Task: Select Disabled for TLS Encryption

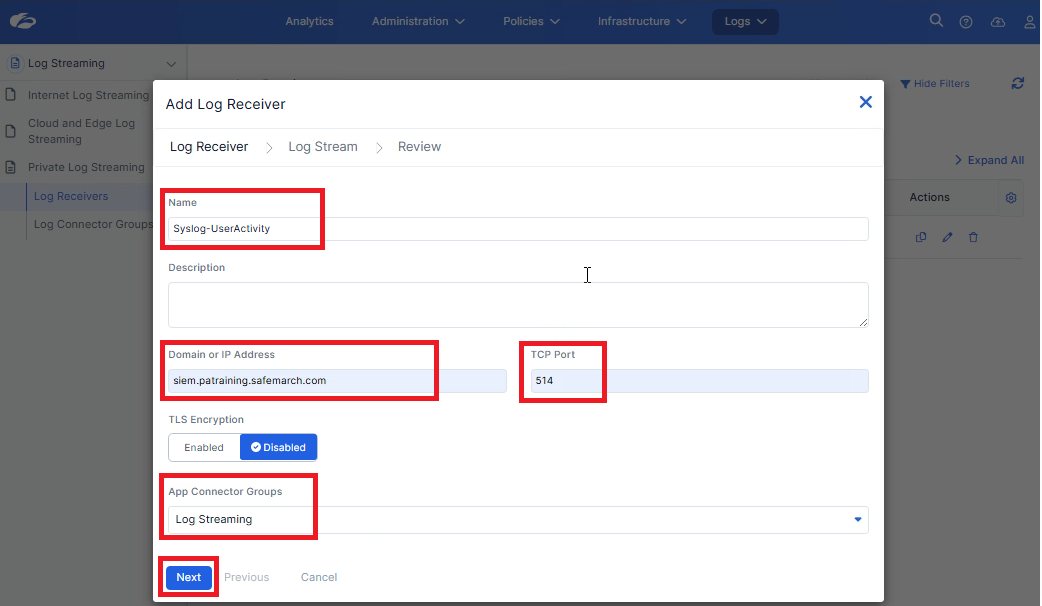Action: (278, 447)
